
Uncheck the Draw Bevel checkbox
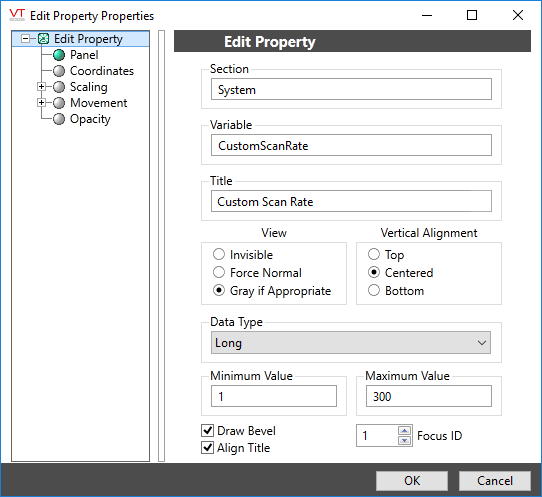click(x=207, y=431)
